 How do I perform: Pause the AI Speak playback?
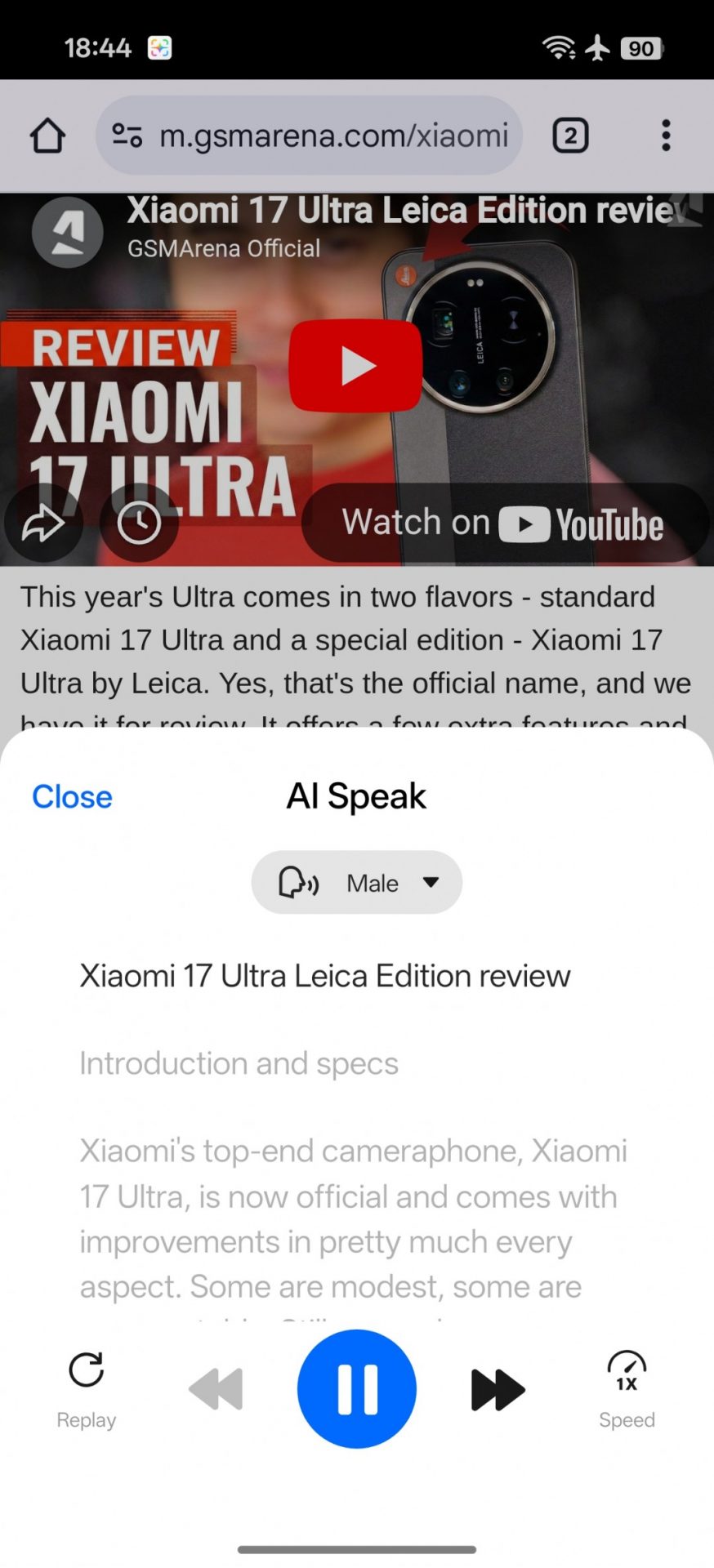357,1388
